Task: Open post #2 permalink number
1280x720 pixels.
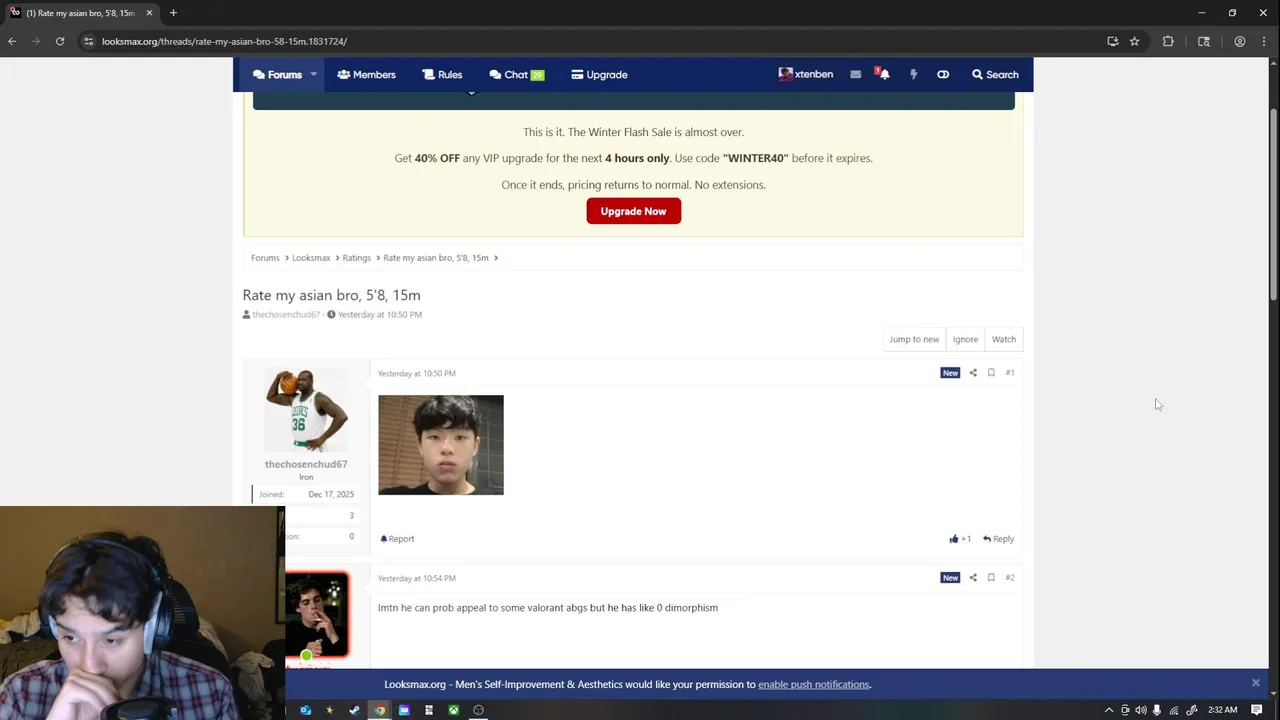Action: click(1009, 578)
